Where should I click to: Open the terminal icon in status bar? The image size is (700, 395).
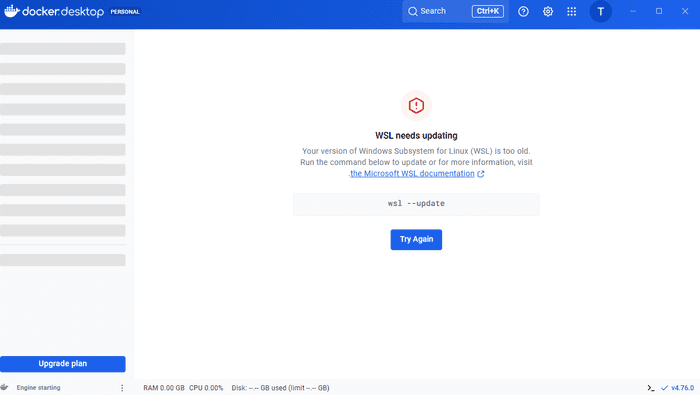[650, 388]
